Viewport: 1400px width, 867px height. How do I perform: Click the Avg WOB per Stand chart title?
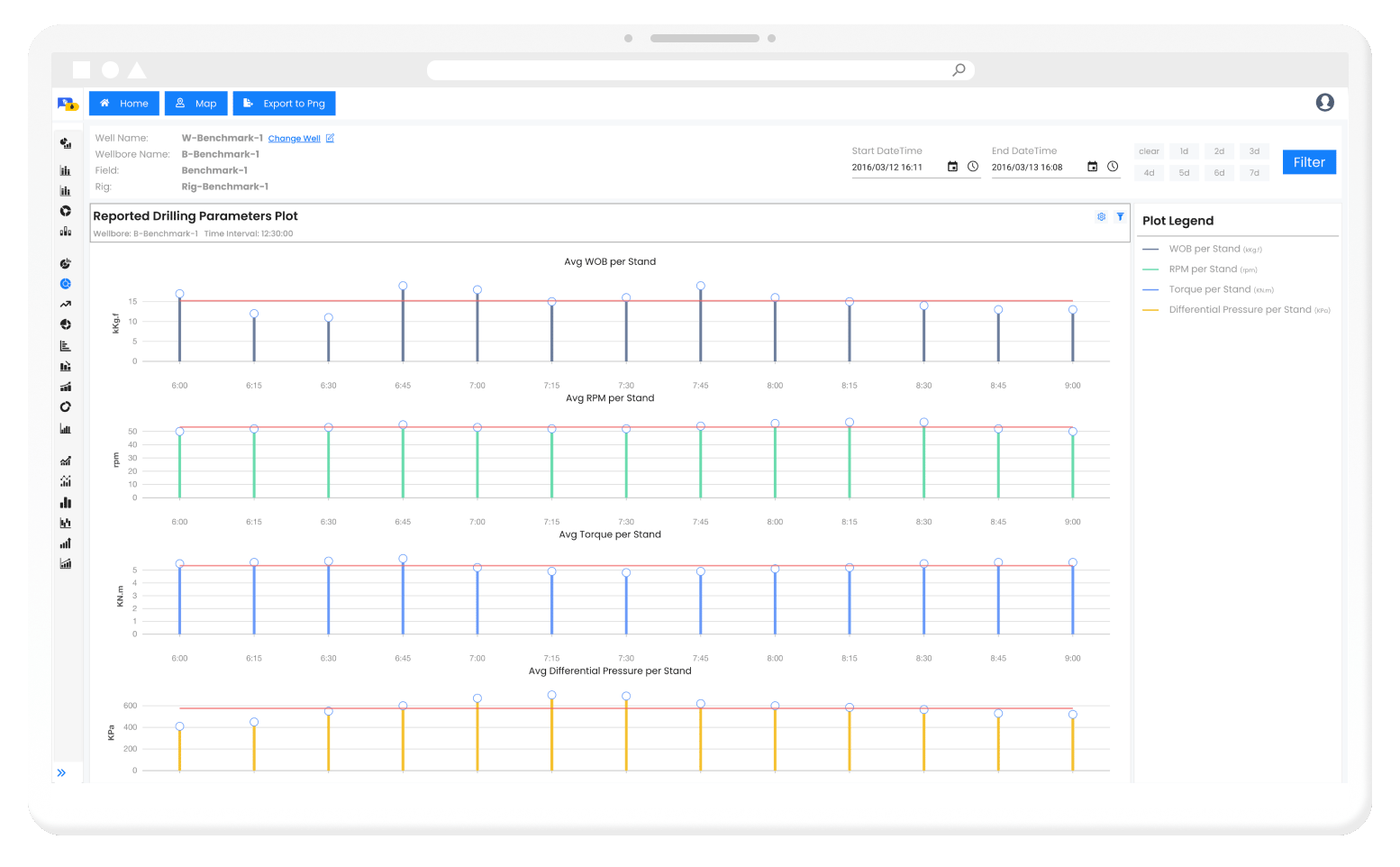click(610, 261)
